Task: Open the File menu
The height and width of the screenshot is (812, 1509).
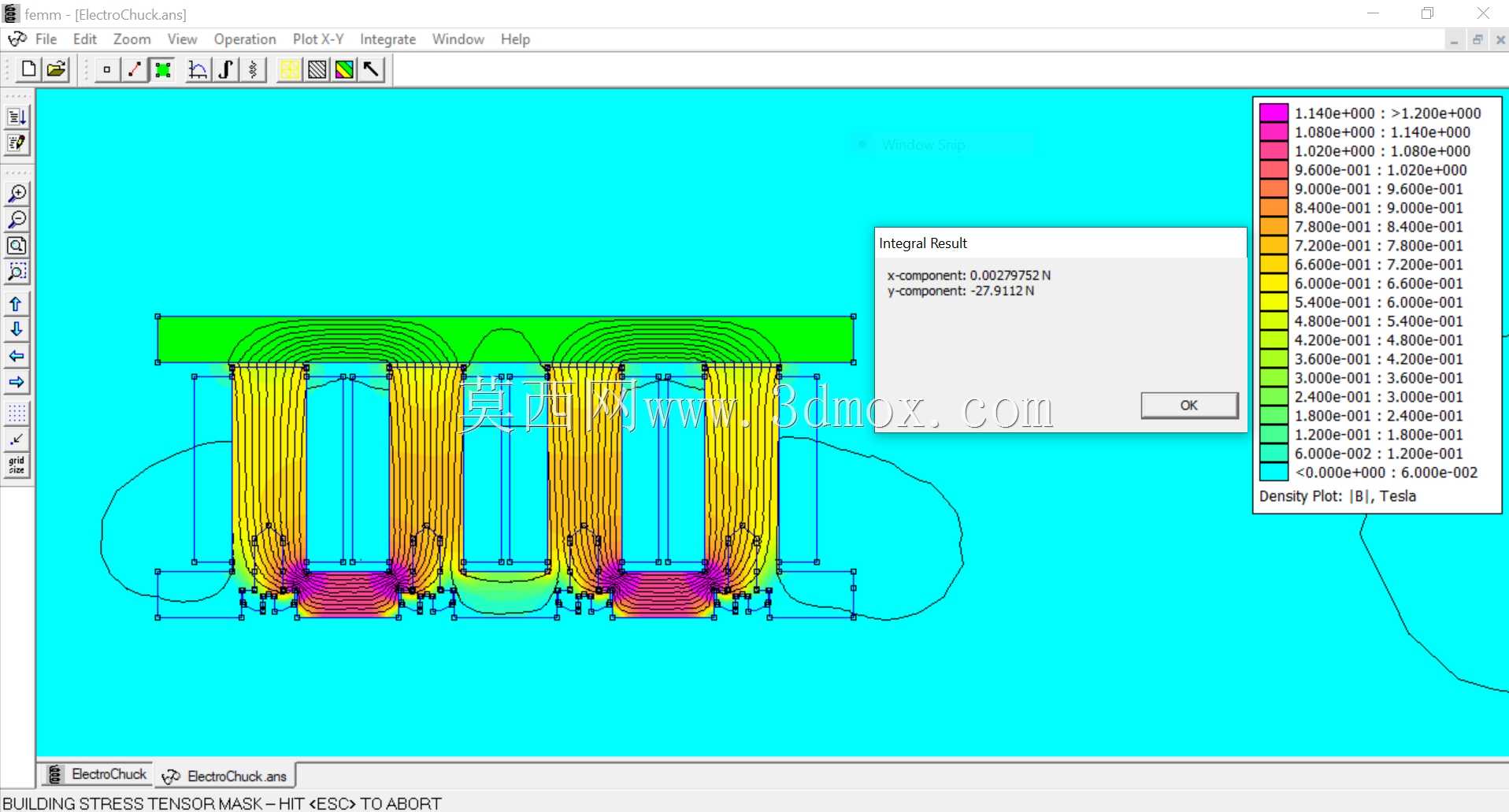Action: 46,39
